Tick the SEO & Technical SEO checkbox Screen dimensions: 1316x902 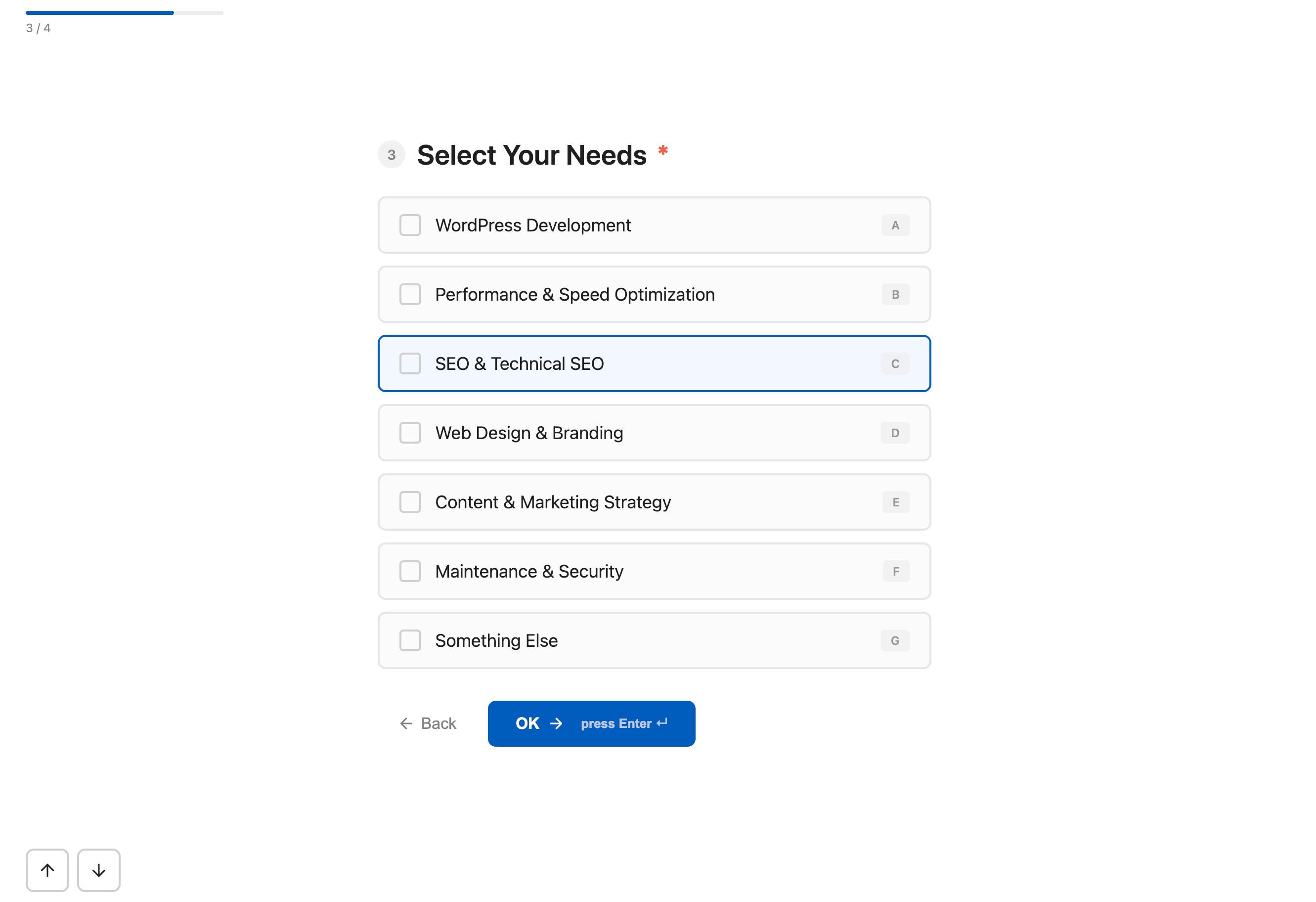410,364
